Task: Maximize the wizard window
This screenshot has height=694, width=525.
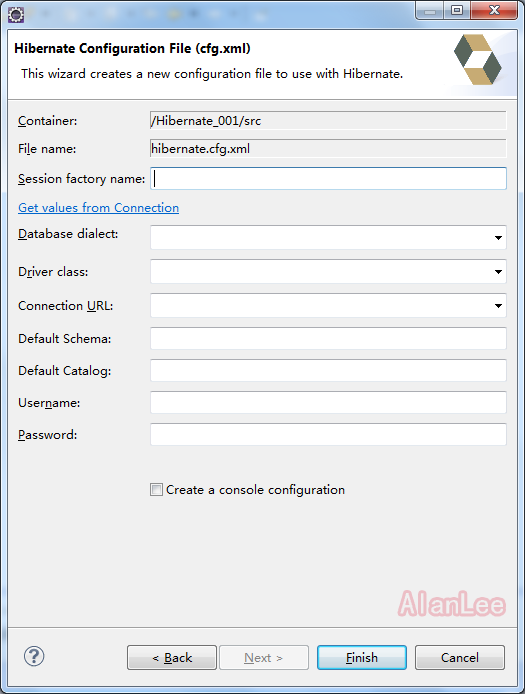Action: coord(457,10)
